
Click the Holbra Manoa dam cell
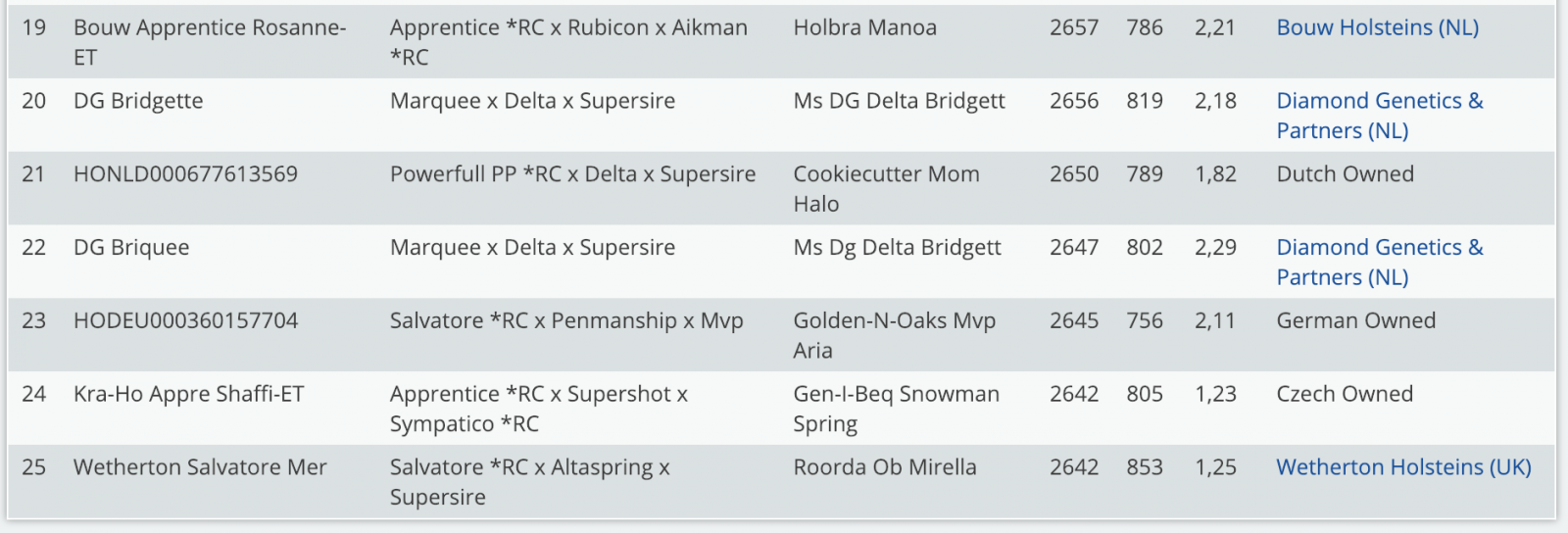click(864, 27)
